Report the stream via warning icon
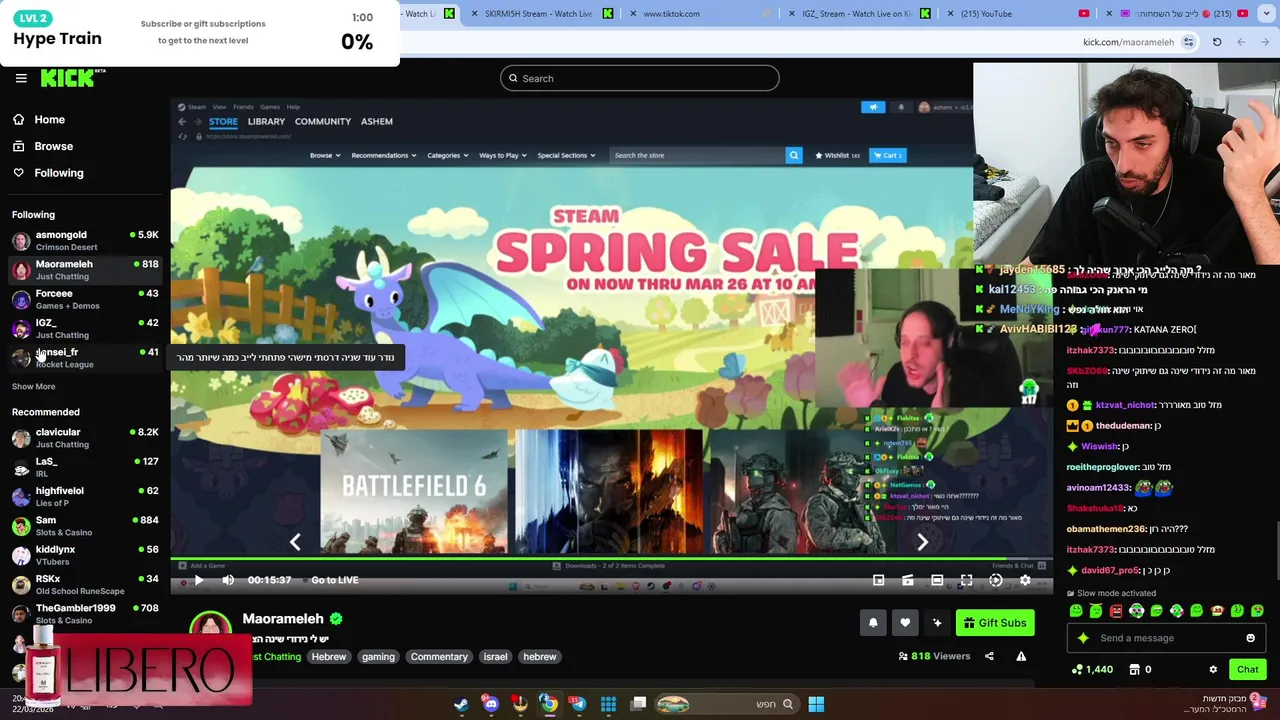The height and width of the screenshot is (720, 1280). pyautogui.click(x=1021, y=656)
